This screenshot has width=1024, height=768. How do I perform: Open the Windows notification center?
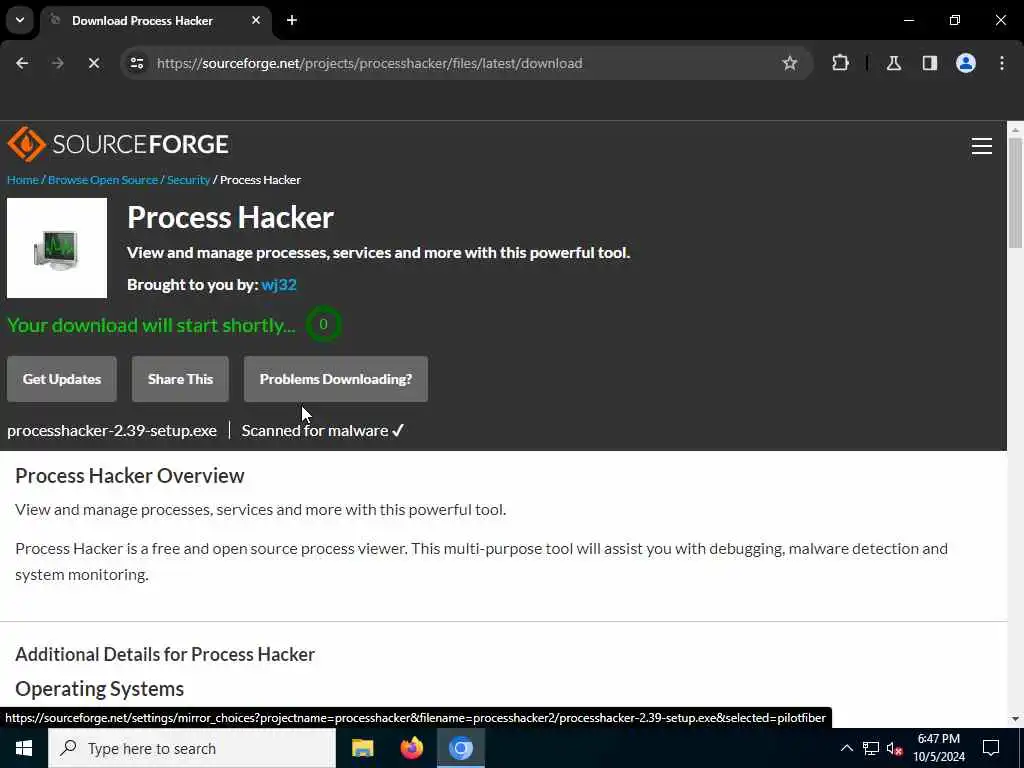click(x=991, y=748)
